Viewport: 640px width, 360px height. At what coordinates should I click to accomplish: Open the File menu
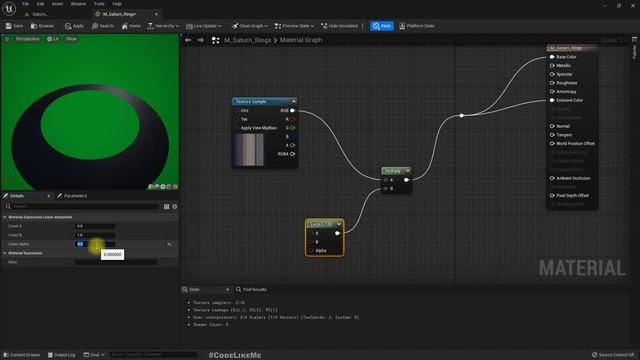(x=25, y=4)
